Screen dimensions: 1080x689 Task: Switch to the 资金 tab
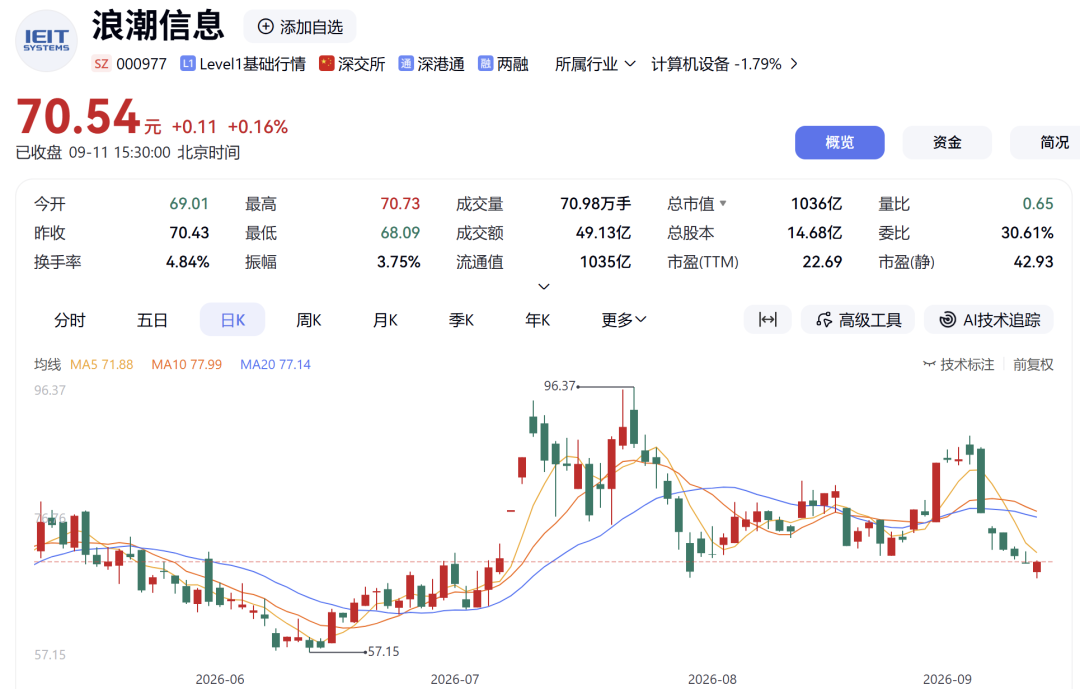coord(947,143)
